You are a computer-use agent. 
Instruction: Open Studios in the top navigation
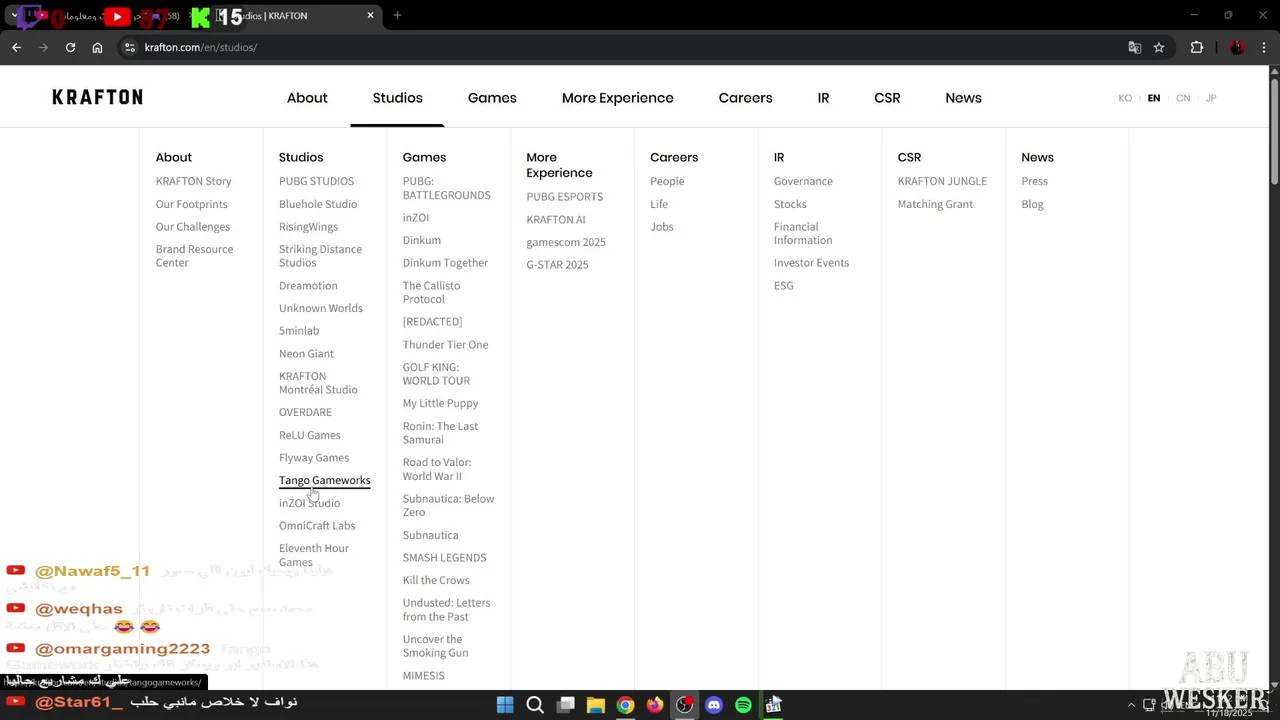tap(397, 98)
